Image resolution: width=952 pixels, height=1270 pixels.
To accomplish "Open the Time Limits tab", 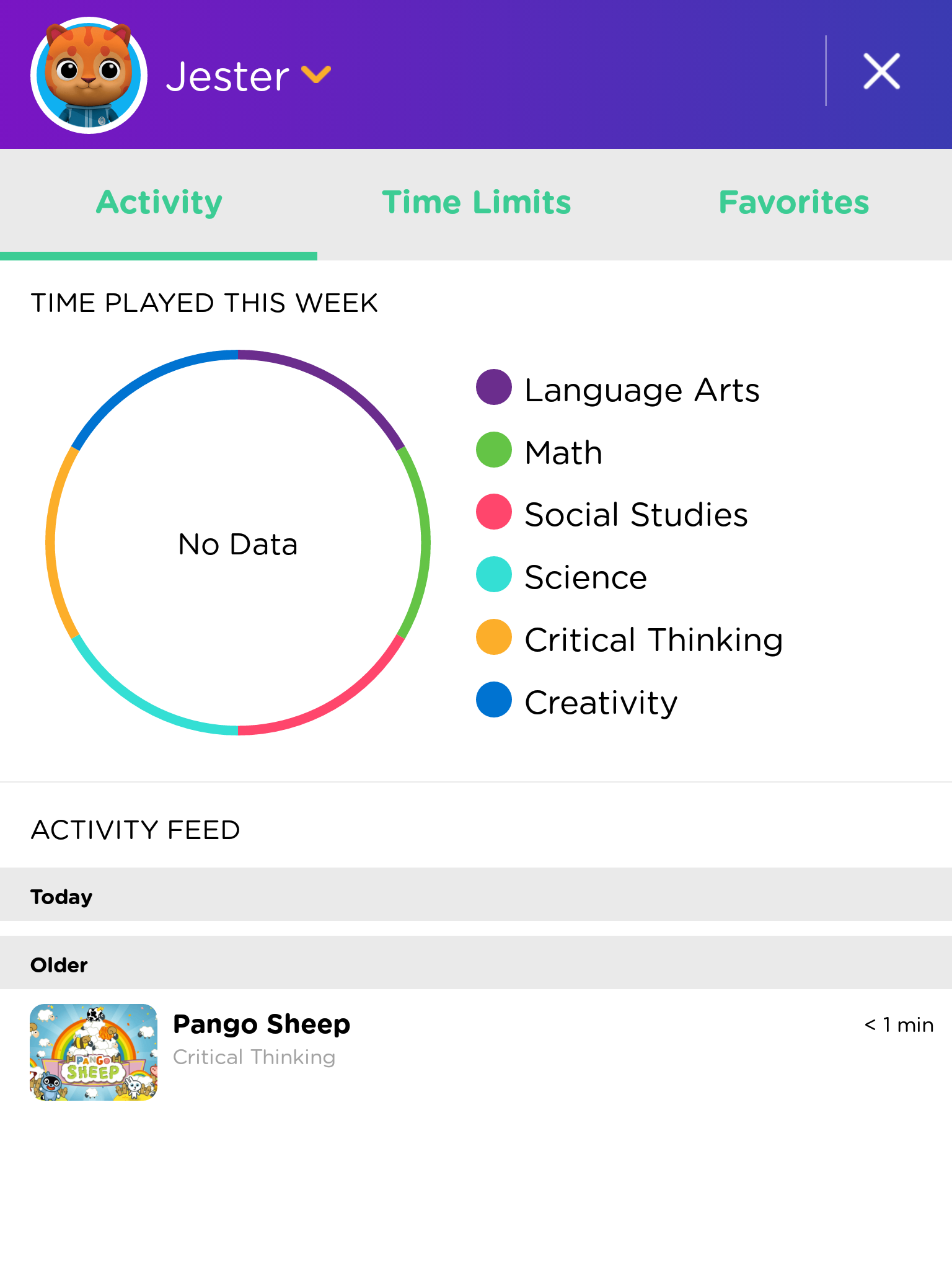I will pos(476,203).
